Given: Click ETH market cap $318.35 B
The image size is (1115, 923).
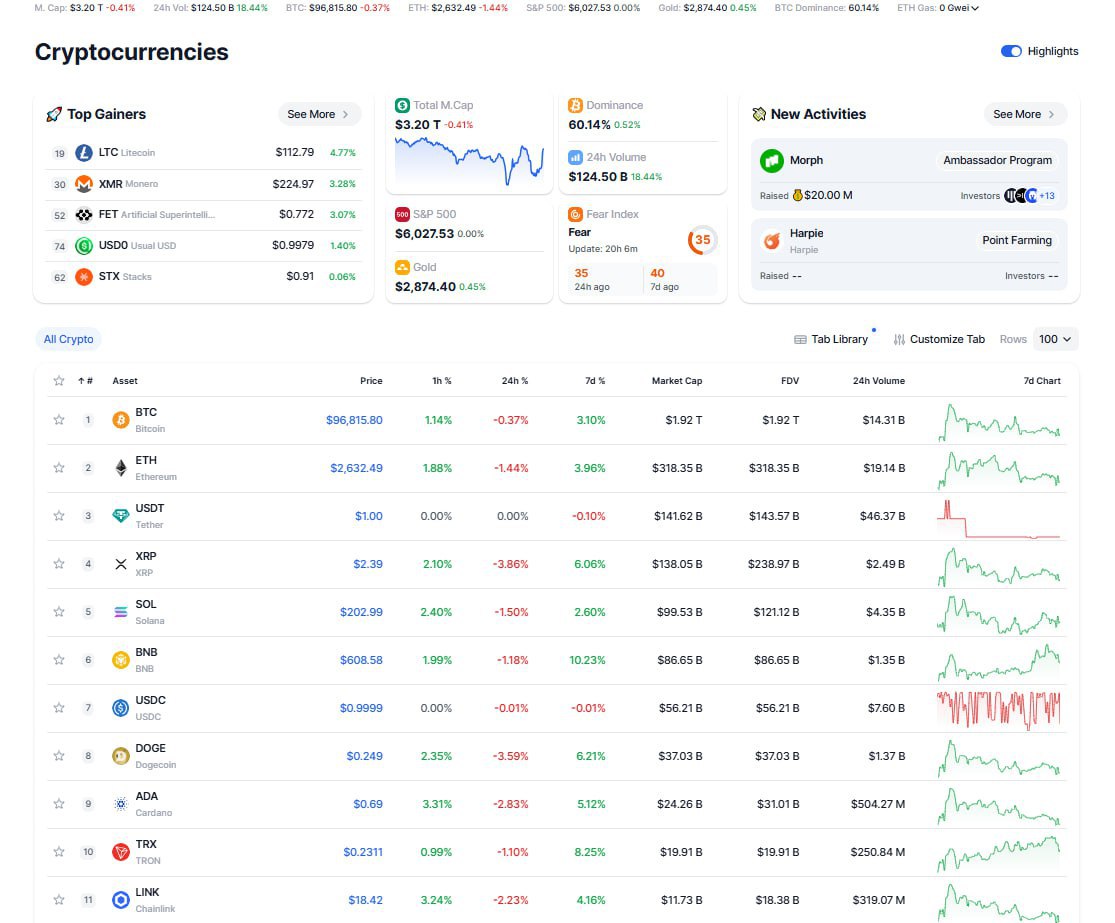Looking at the screenshot, I should coord(677,468).
